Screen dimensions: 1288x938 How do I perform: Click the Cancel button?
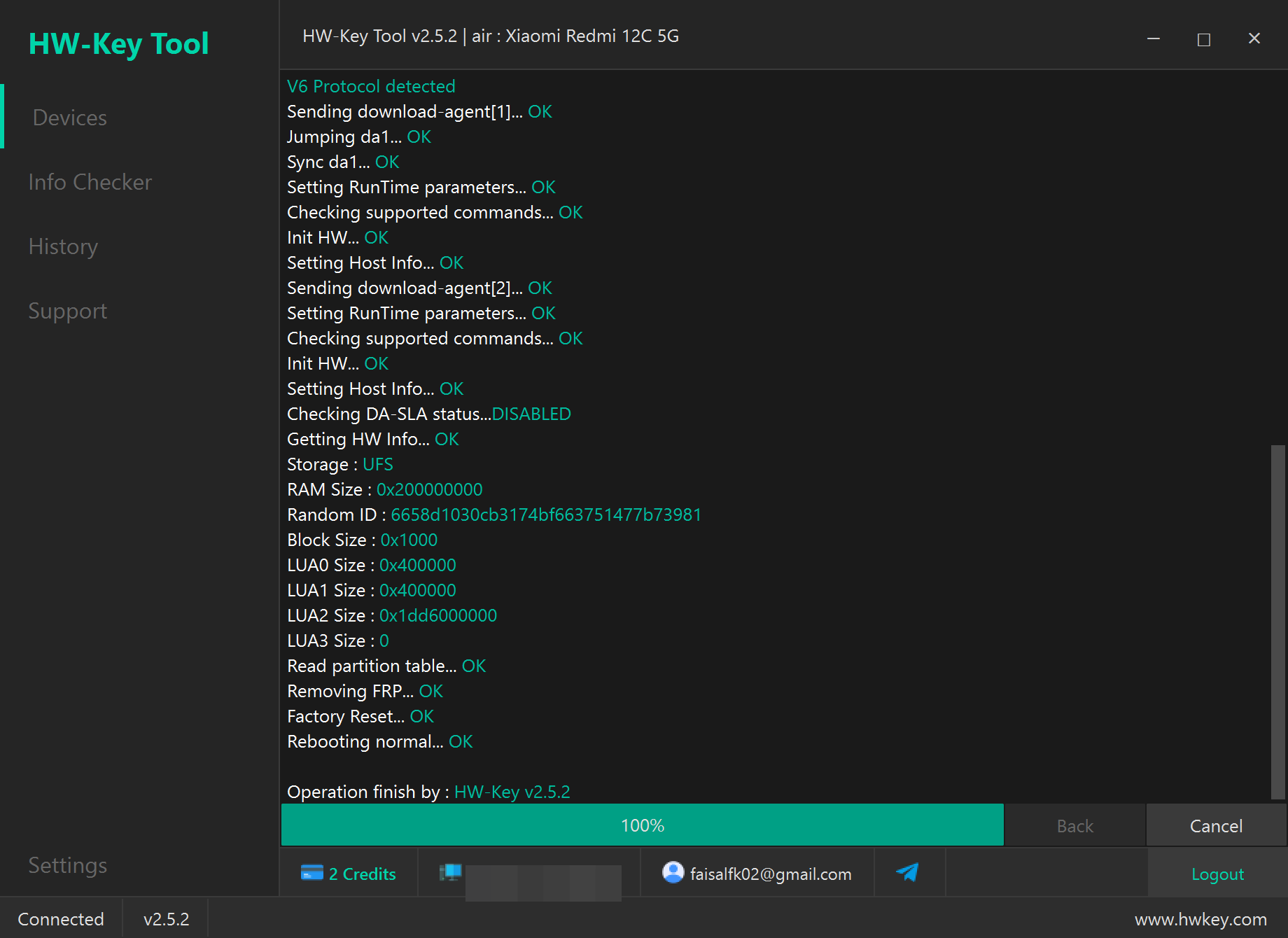coord(1216,825)
